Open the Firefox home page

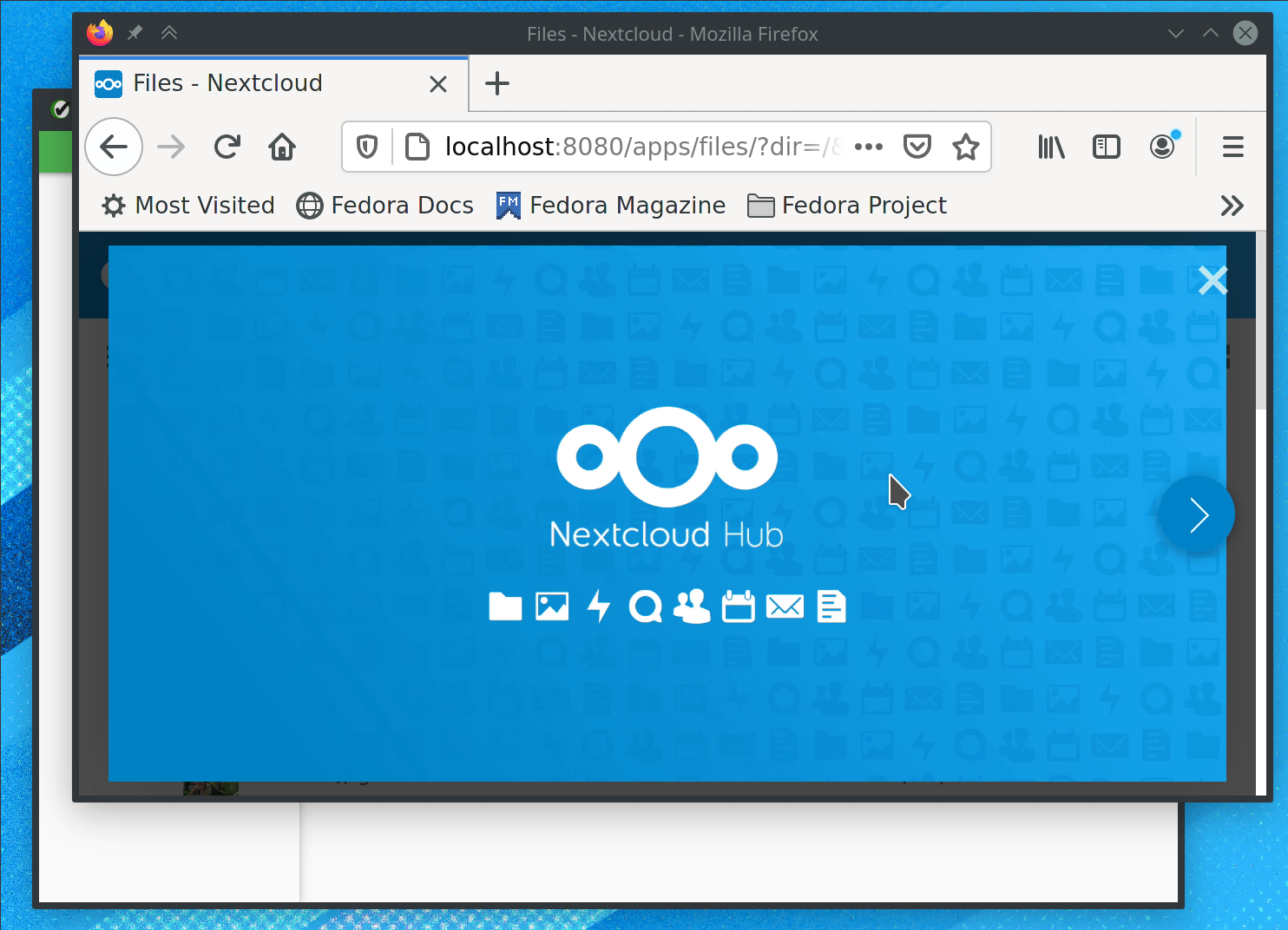point(282,147)
